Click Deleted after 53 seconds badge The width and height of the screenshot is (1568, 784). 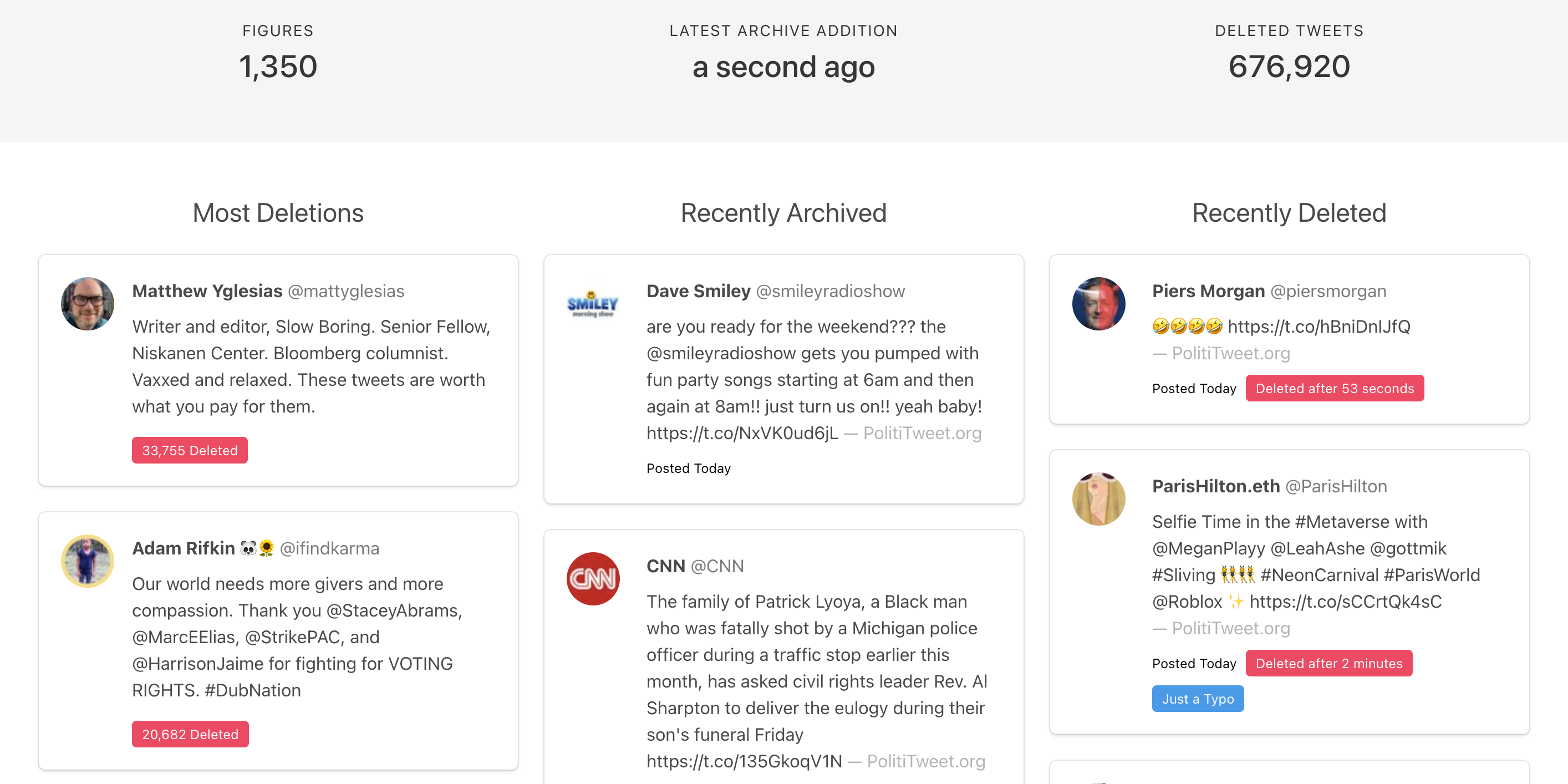[1335, 388]
